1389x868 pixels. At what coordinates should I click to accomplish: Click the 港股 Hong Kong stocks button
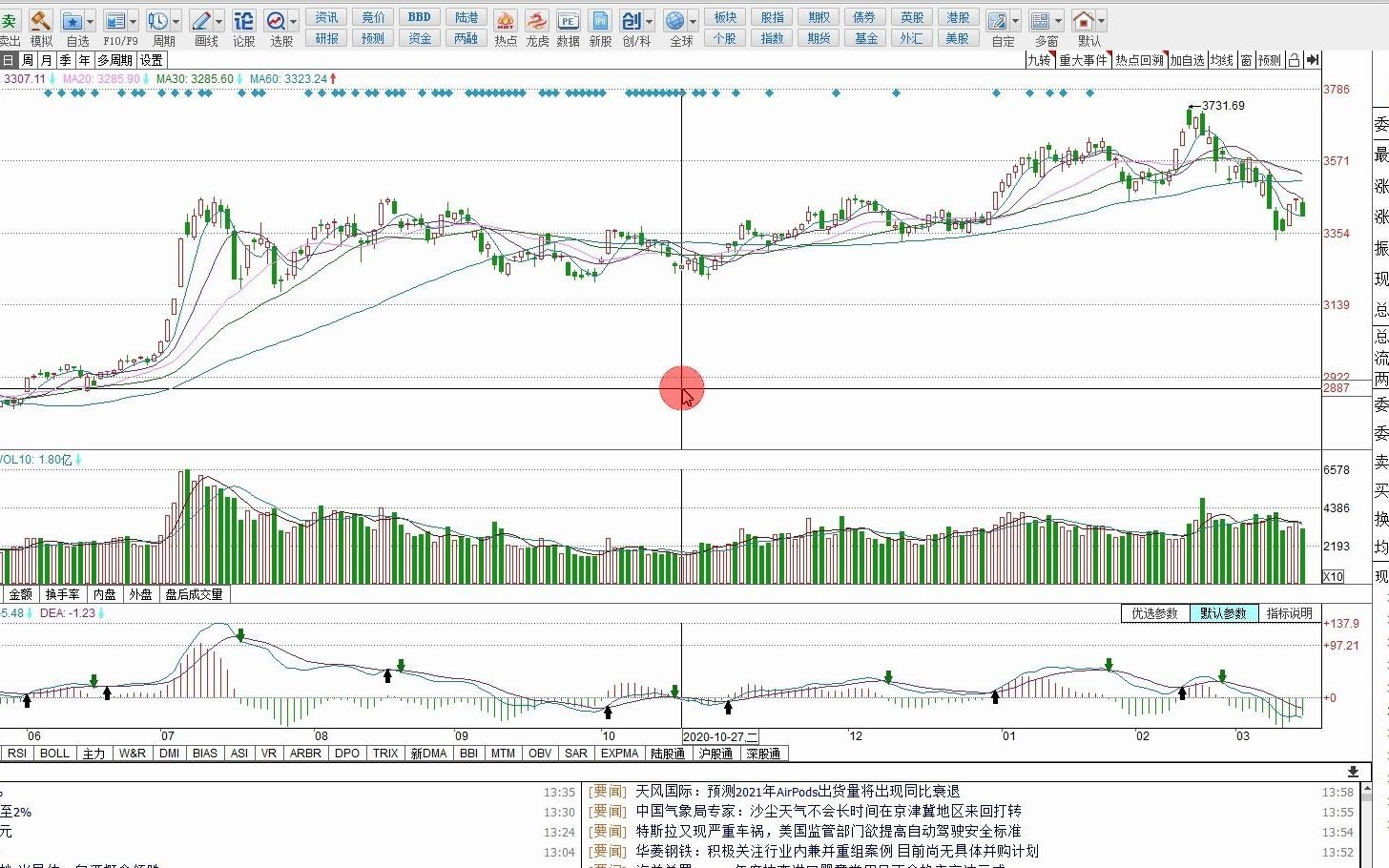(x=958, y=17)
